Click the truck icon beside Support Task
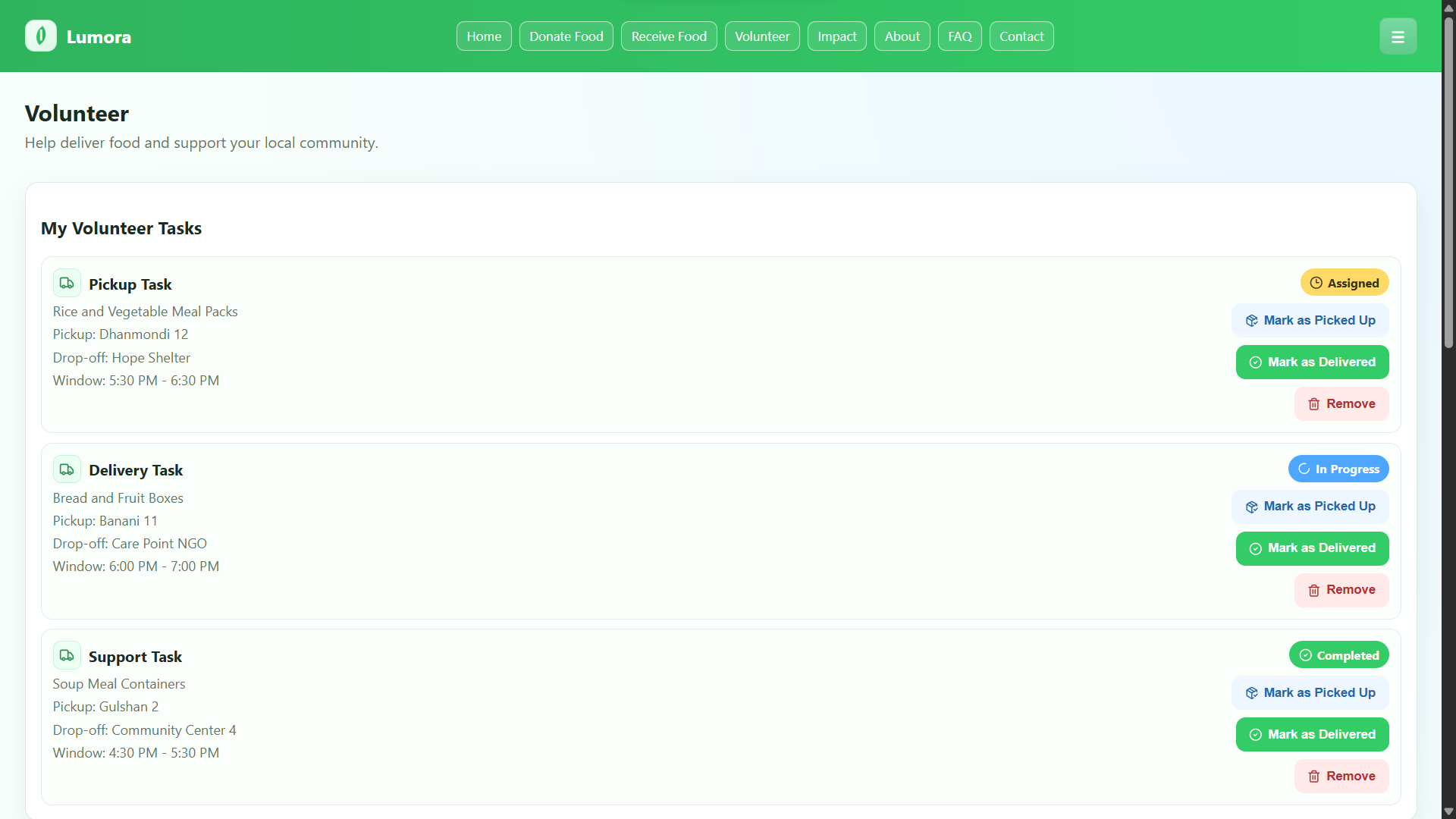 click(67, 655)
